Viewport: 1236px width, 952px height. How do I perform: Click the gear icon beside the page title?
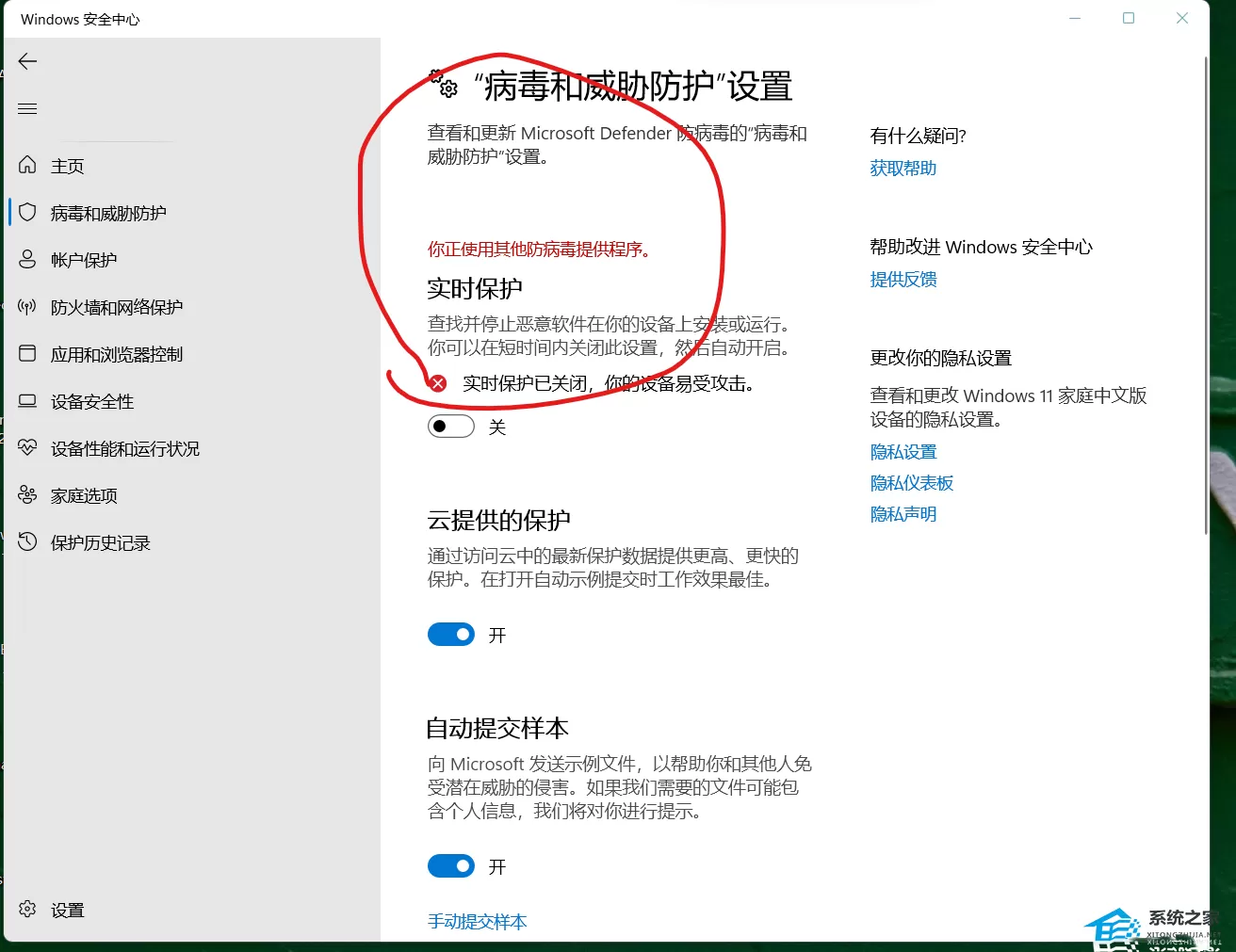click(444, 85)
